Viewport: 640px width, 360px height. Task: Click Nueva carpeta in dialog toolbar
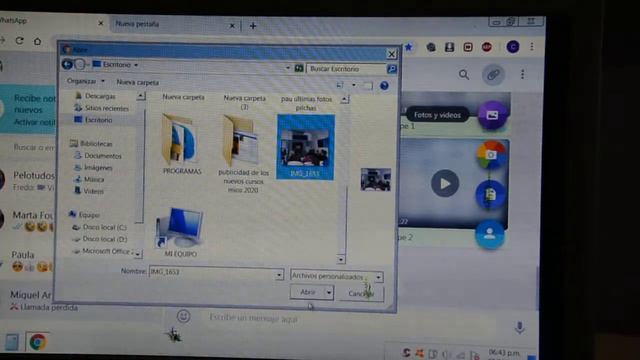click(x=138, y=82)
